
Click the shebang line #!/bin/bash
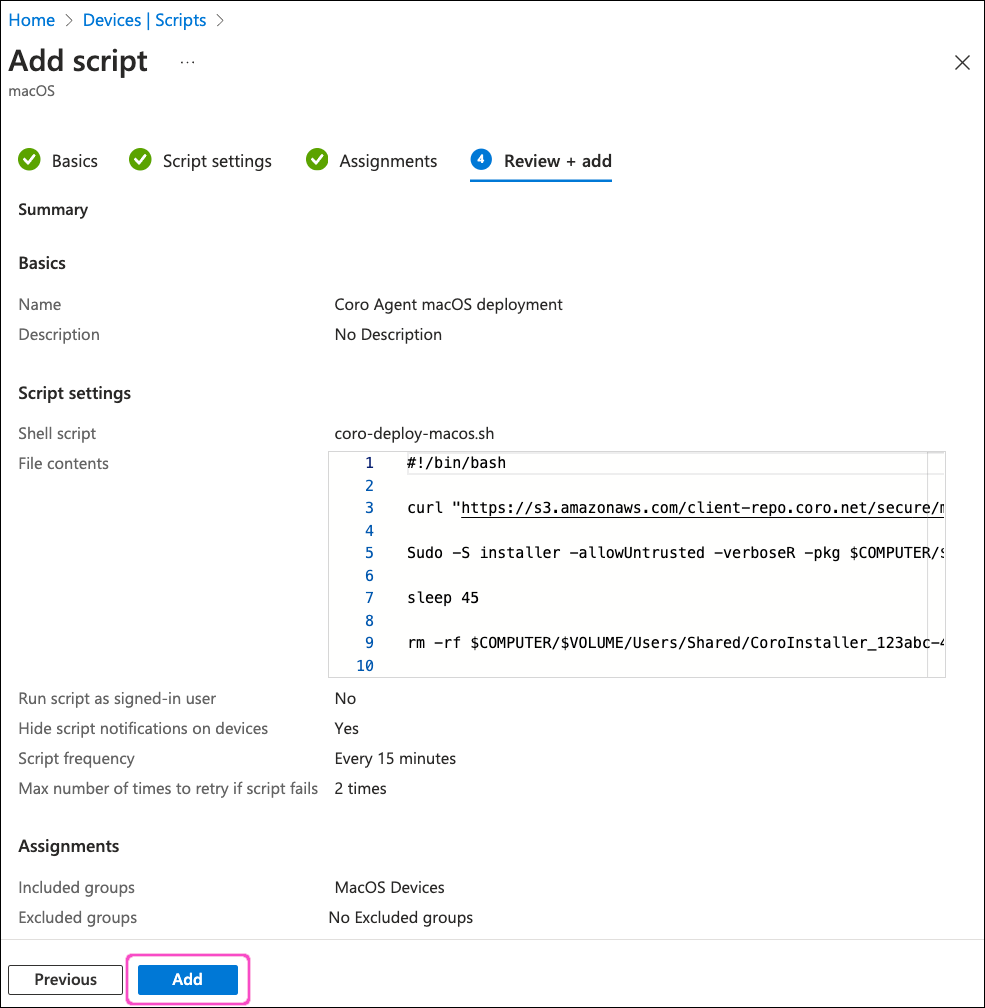pyautogui.click(x=456, y=463)
